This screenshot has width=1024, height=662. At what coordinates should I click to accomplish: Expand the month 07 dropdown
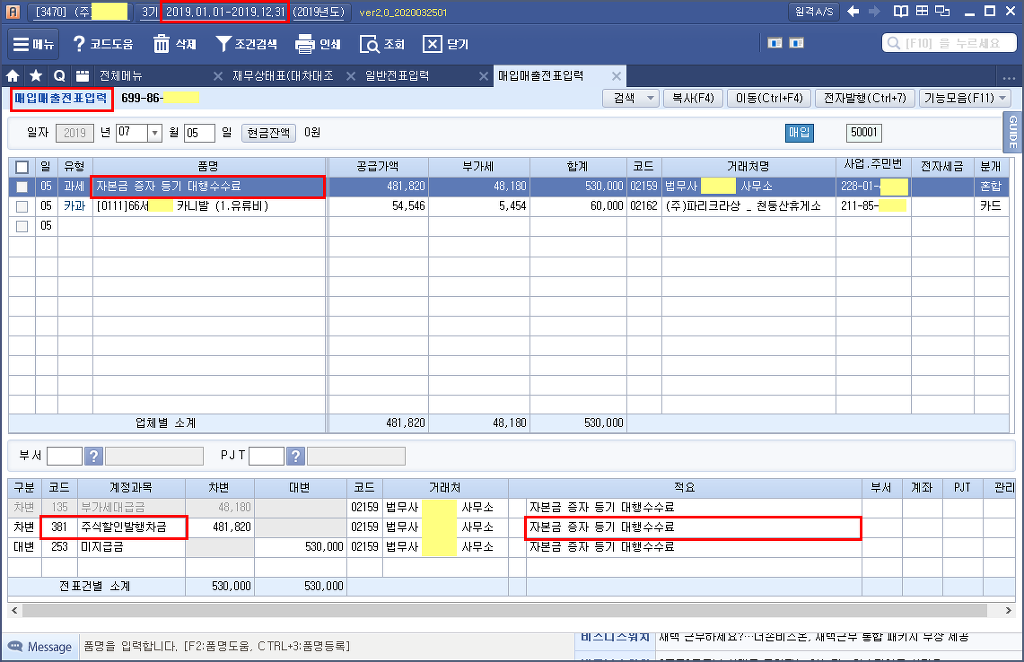154,133
